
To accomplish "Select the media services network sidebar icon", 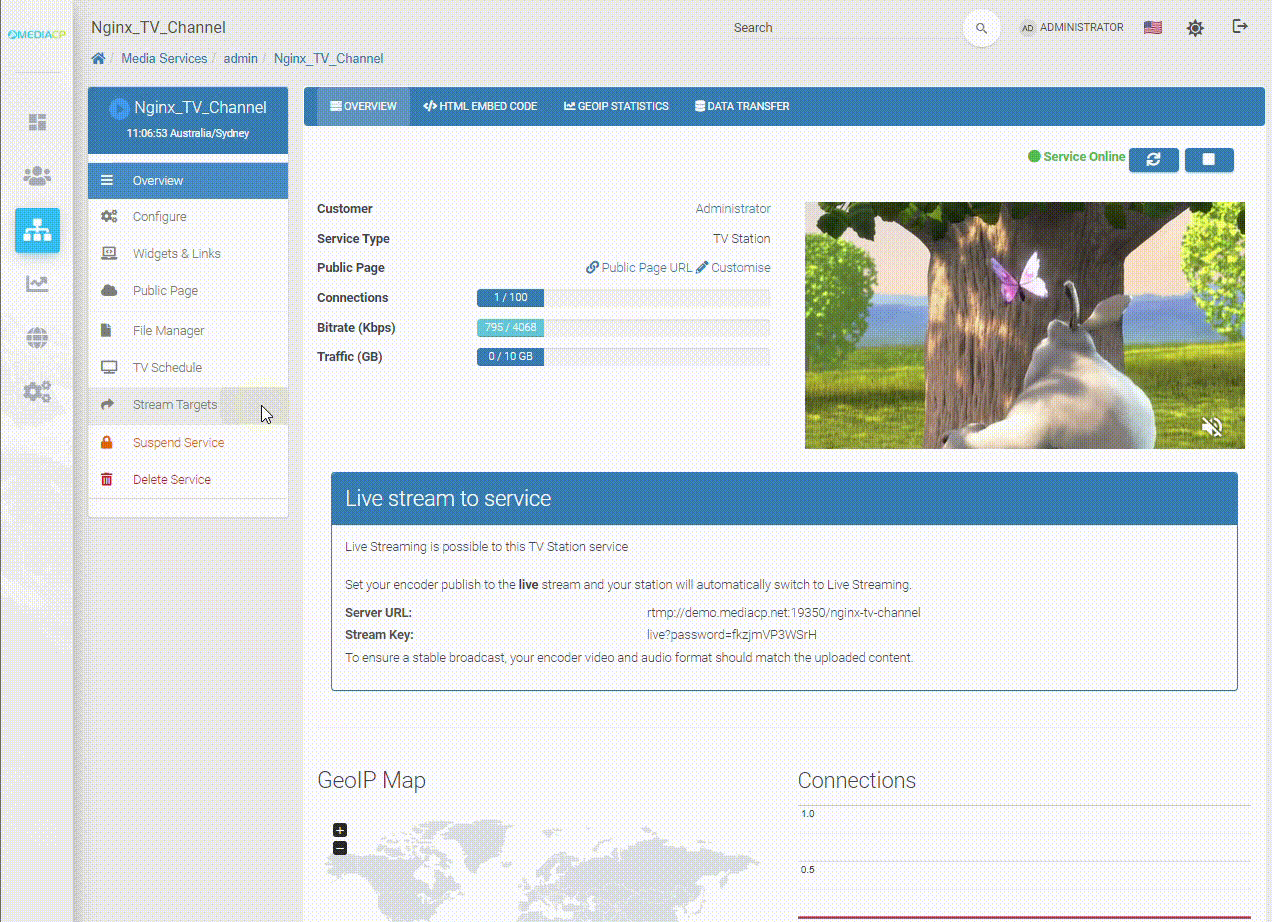I will click(x=37, y=230).
